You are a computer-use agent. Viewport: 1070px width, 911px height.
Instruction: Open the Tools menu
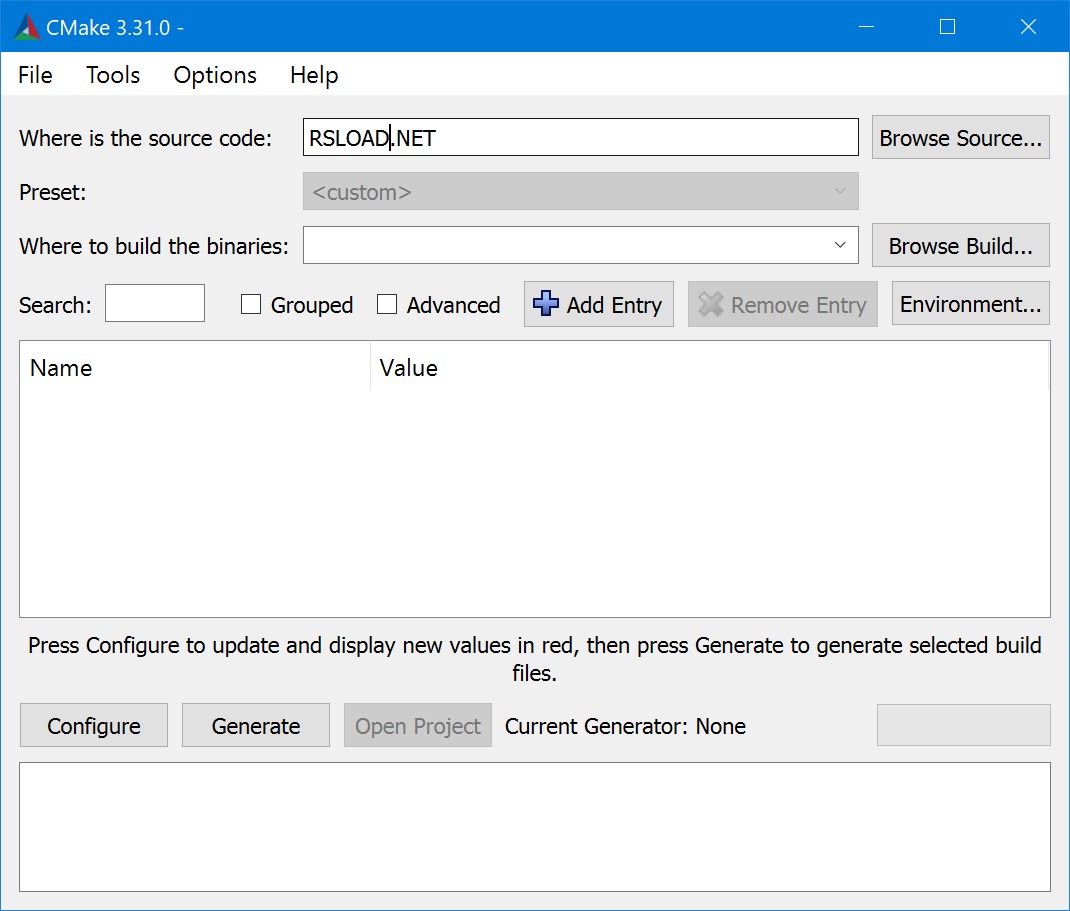[112, 75]
